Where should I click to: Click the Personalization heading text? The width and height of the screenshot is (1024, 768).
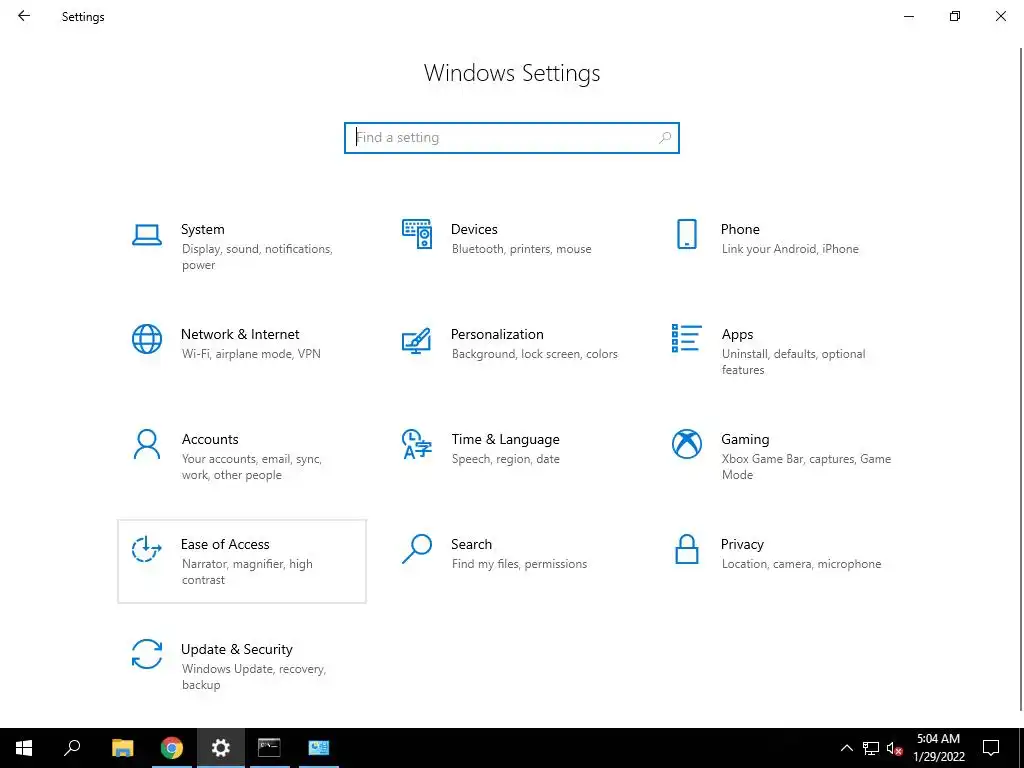pos(497,334)
